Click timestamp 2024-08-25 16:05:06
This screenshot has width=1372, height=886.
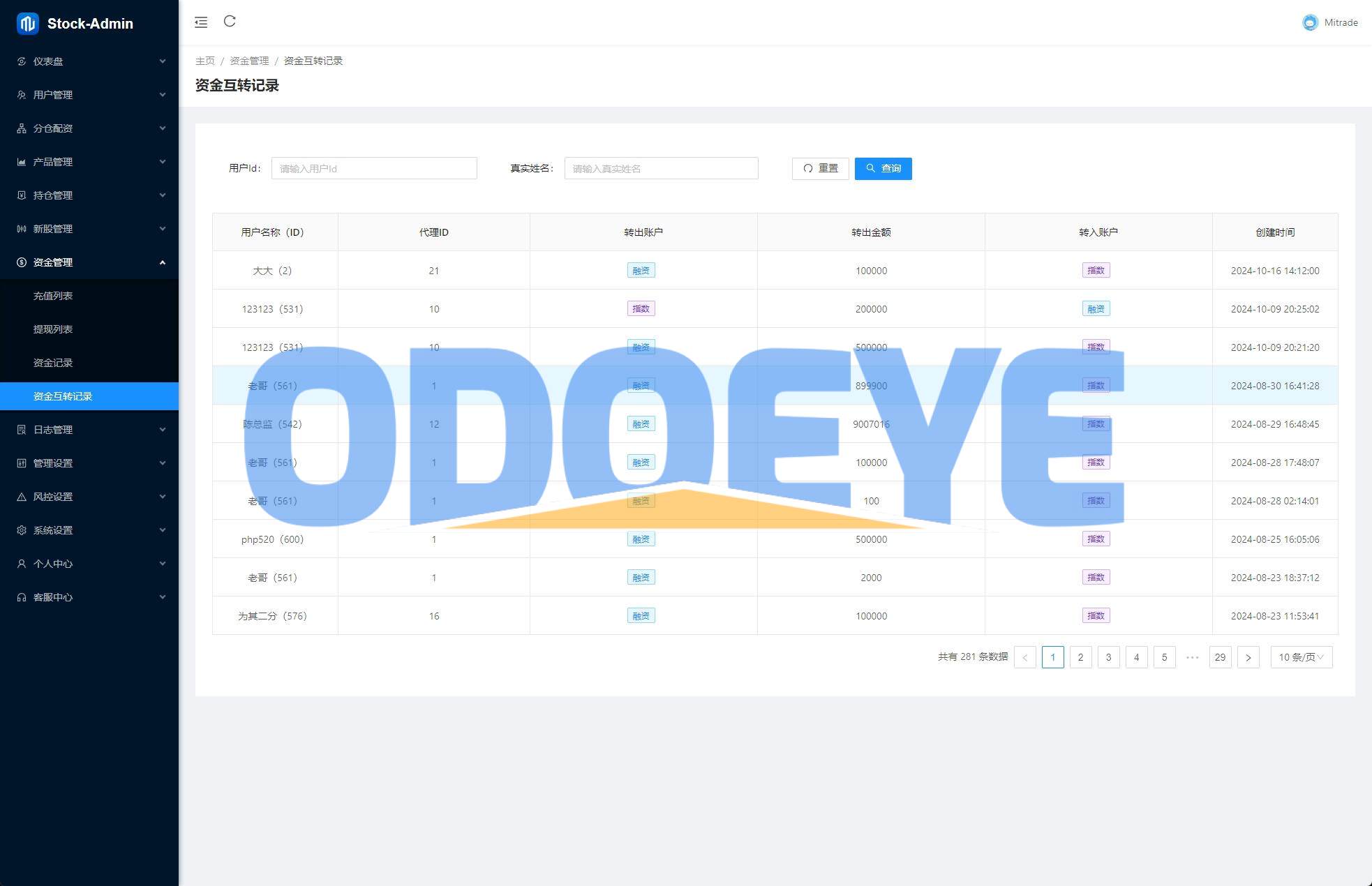[1275, 539]
